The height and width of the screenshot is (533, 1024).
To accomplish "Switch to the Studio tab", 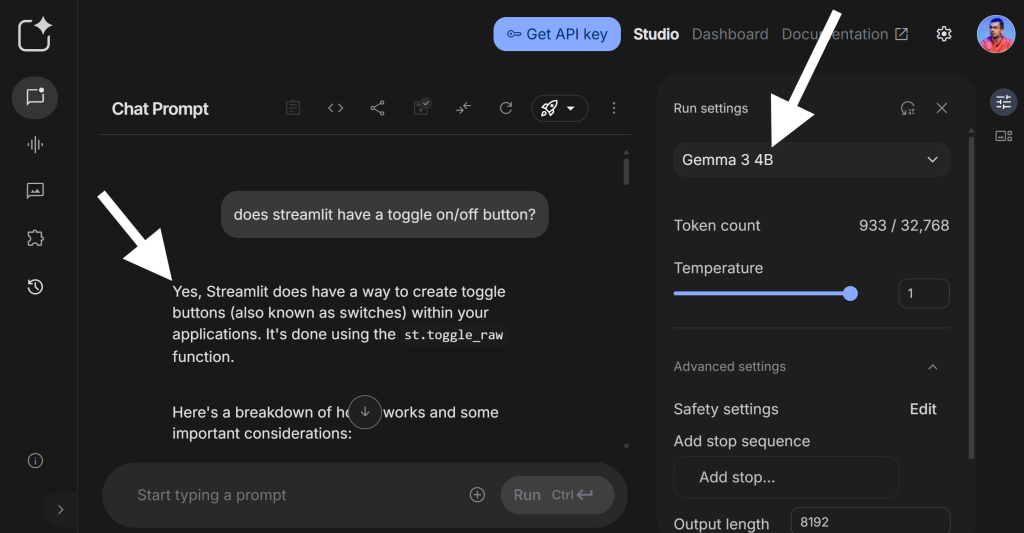I will (656, 34).
